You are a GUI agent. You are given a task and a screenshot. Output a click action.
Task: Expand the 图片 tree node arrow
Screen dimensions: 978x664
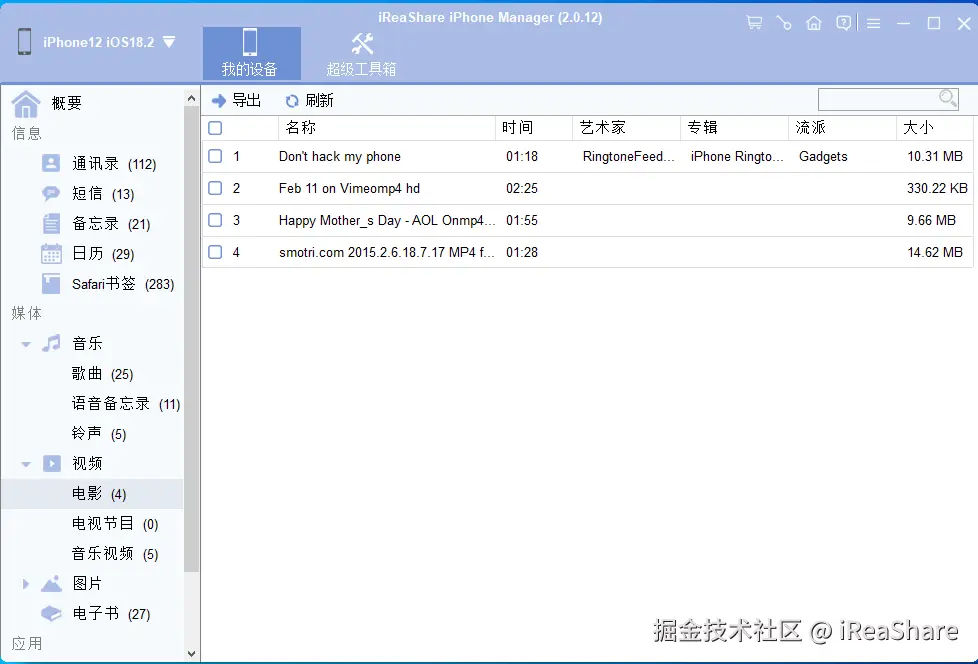pyautogui.click(x=26, y=584)
